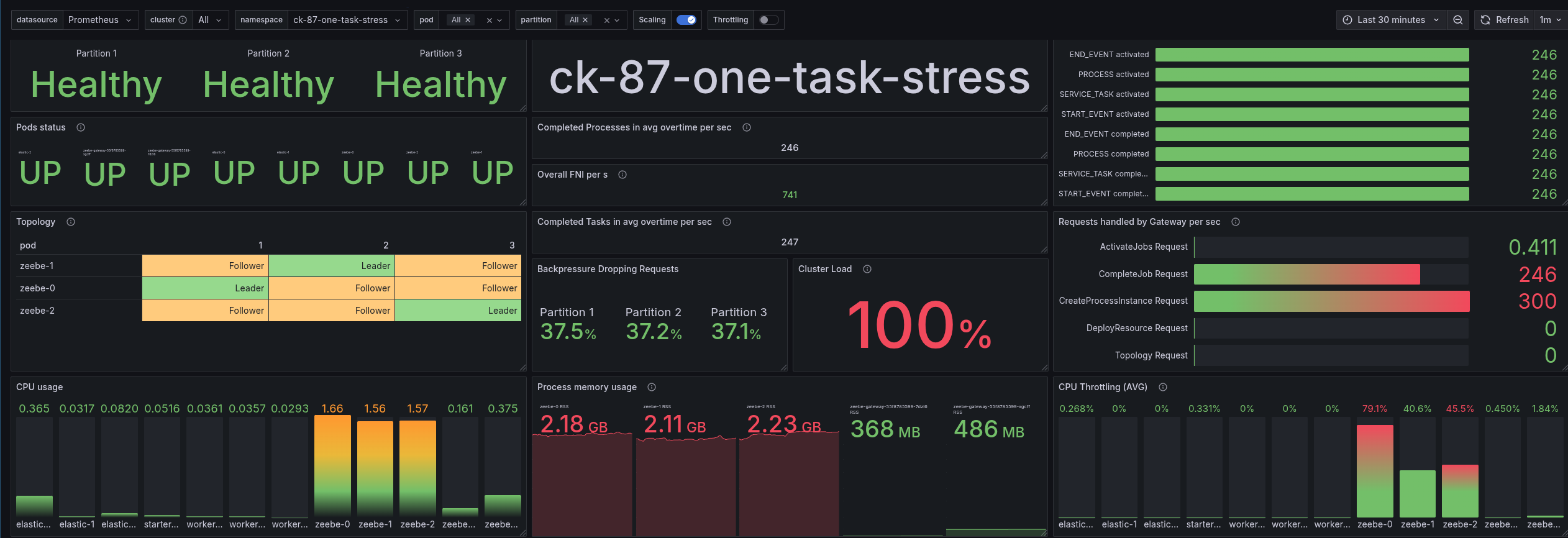Click the cluster variable info icon
Screen dimensions: 1568x538
pos(183,20)
